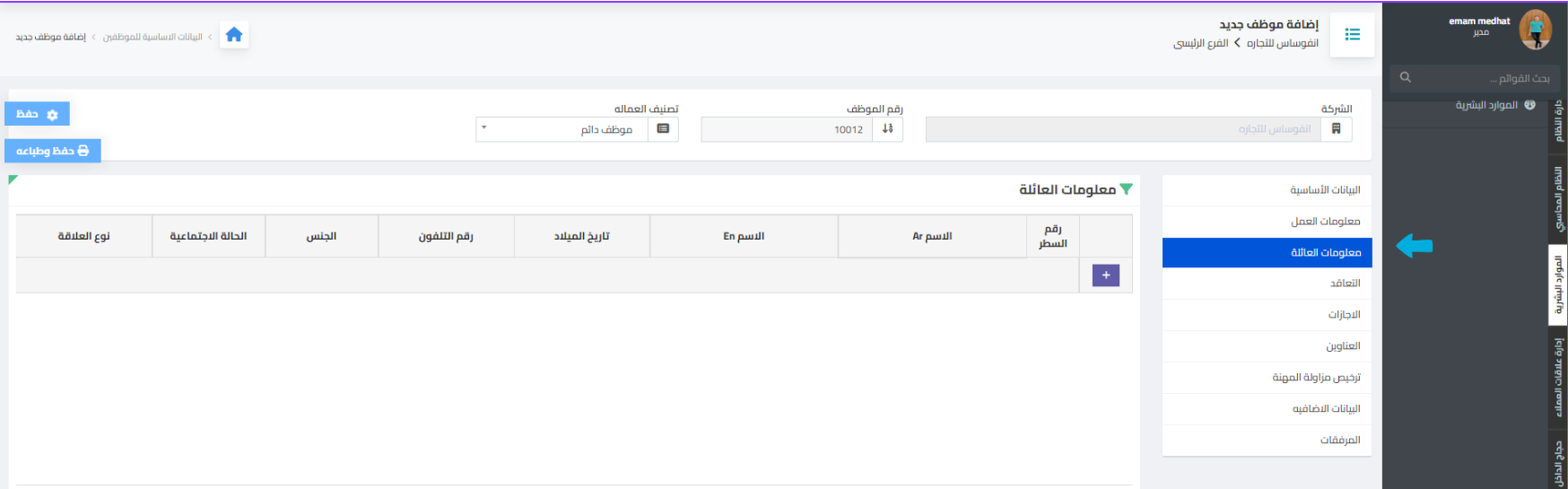Image resolution: width=1568 pixels, height=489 pixels.
Task: Click the family information filter icon
Action: (1126, 189)
